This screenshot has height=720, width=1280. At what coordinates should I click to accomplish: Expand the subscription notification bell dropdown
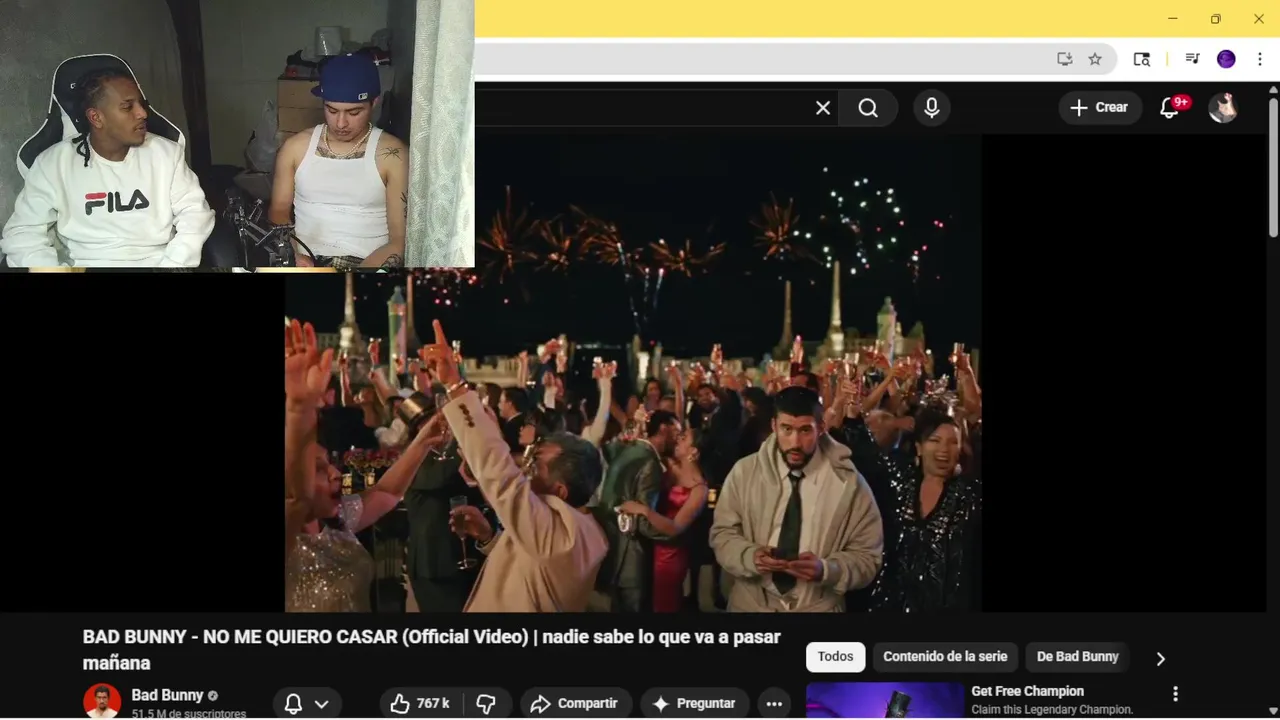coord(306,704)
